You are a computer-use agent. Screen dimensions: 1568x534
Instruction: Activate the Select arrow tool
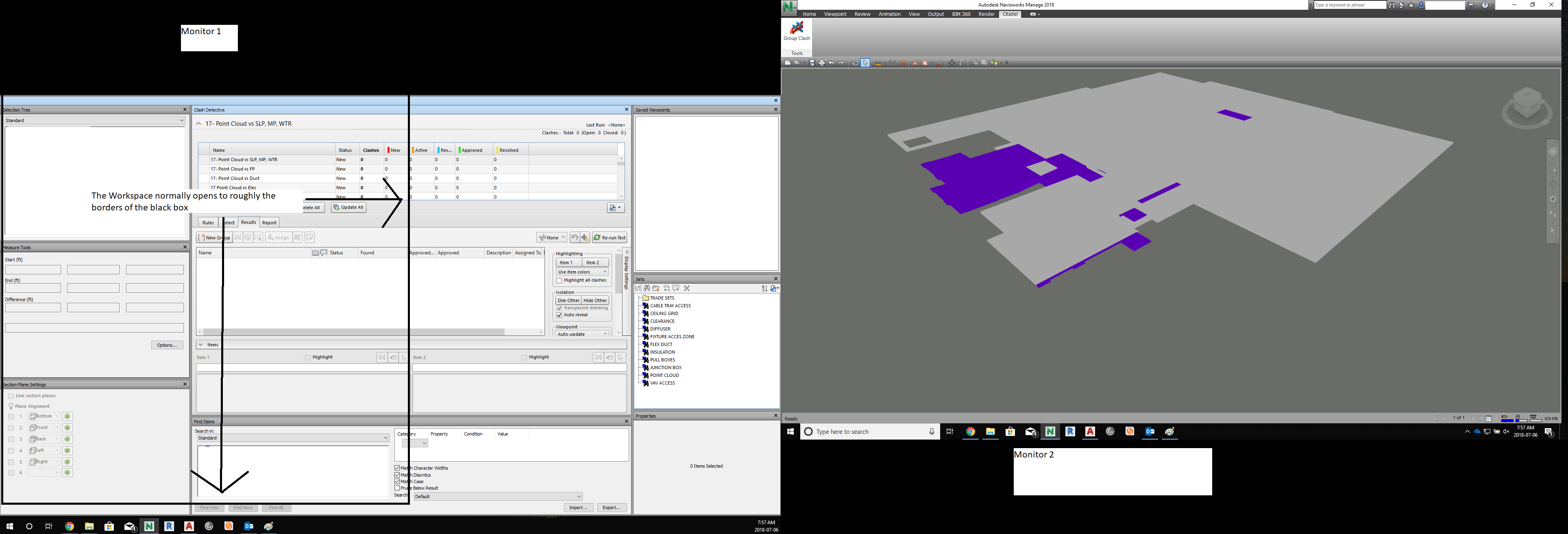(866, 63)
